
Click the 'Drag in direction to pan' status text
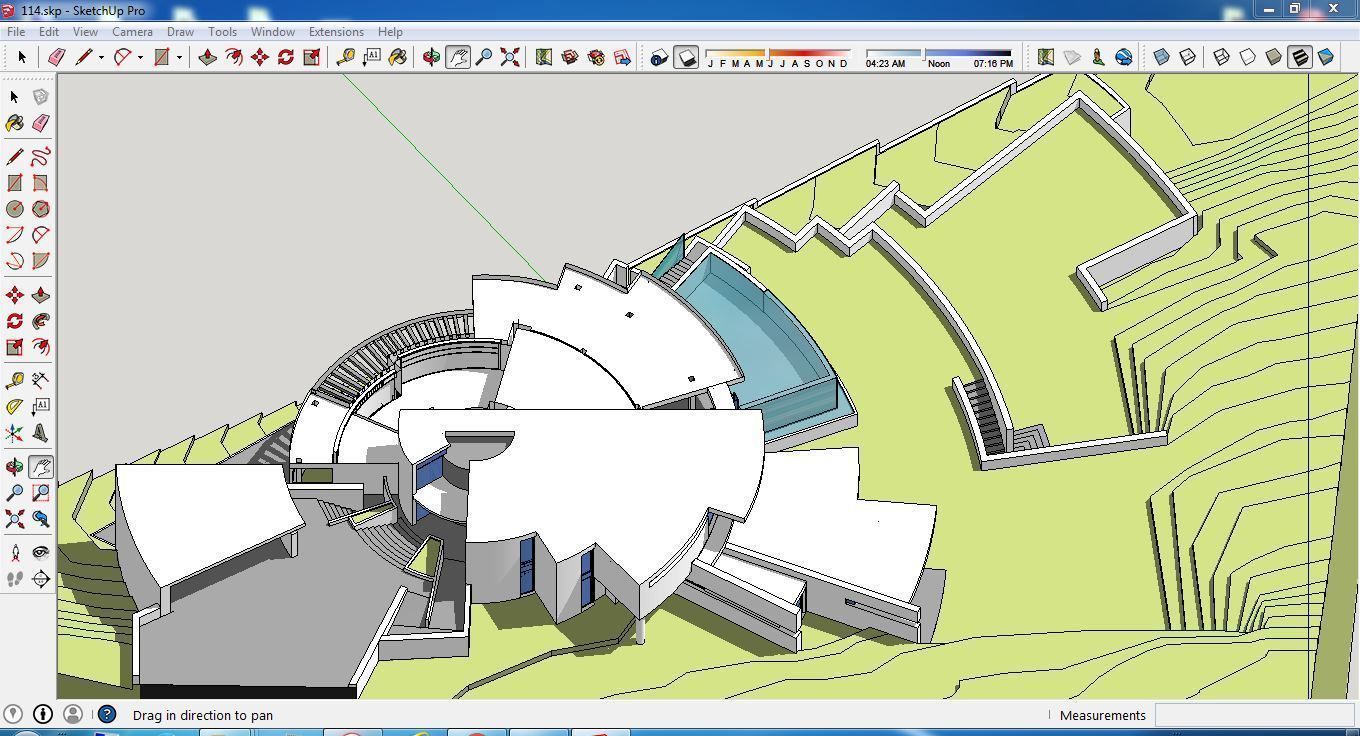pos(203,715)
